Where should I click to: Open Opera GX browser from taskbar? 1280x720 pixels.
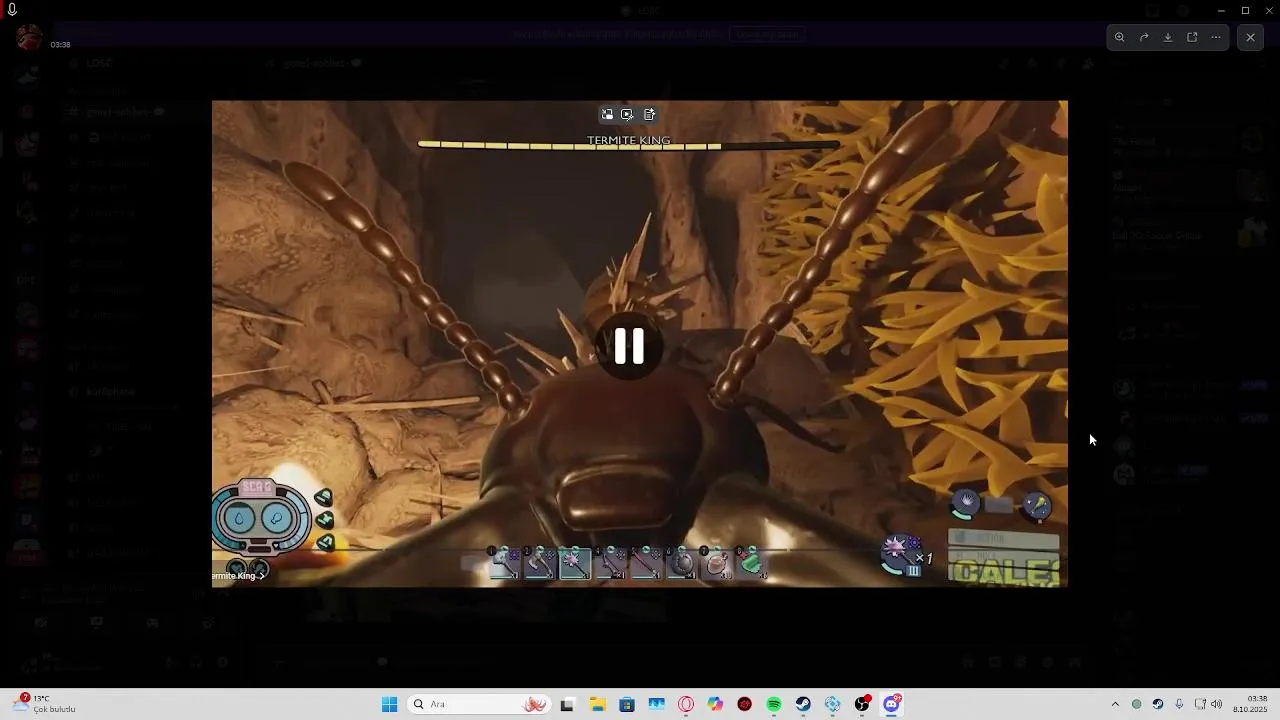(686, 704)
